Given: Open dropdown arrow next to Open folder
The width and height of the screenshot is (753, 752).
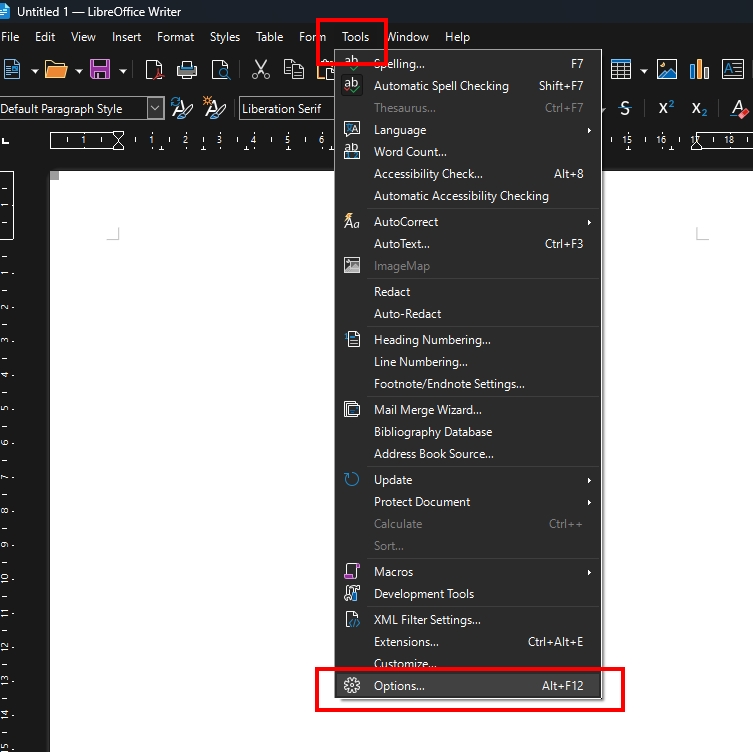Looking at the screenshot, I should [x=79, y=72].
